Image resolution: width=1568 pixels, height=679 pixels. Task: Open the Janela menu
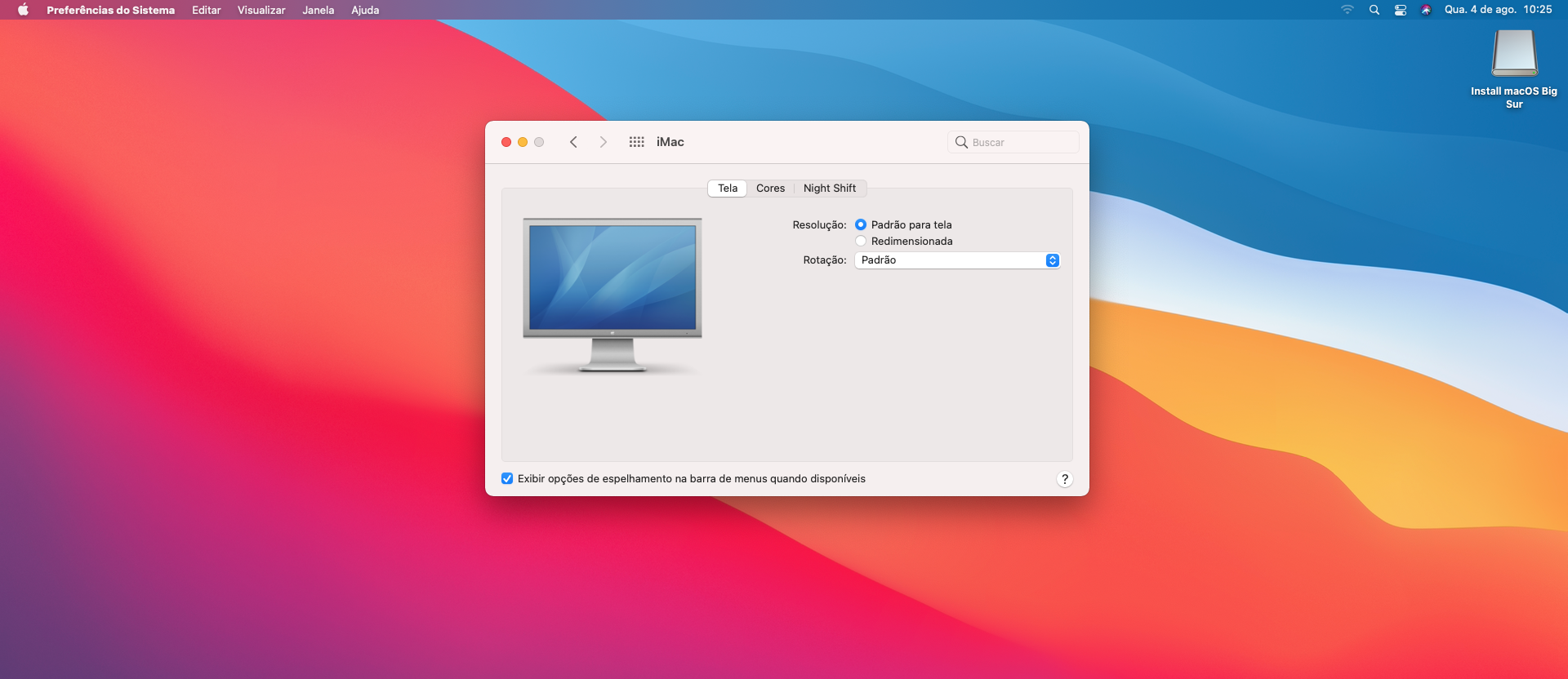[x=318, y=10]
